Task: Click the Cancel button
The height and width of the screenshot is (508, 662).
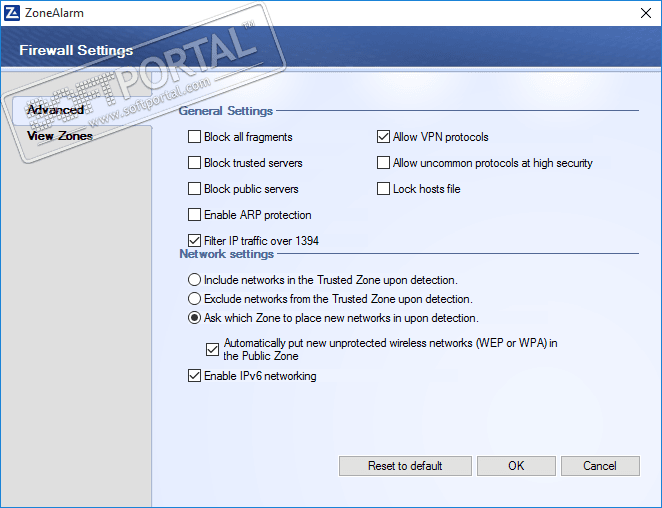Action: [600, 466]
